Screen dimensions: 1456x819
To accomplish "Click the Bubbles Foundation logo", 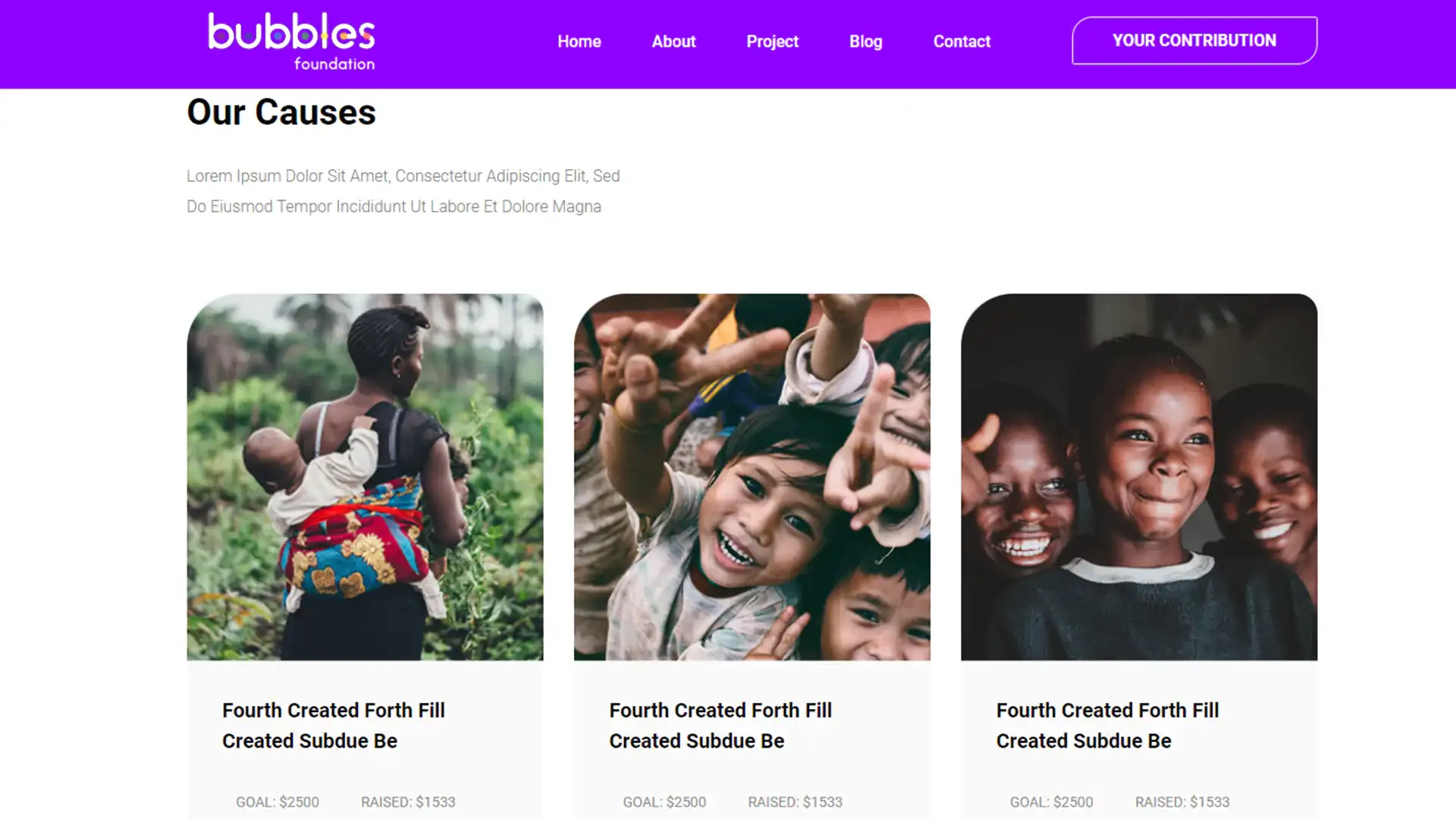I will point(291,42).
